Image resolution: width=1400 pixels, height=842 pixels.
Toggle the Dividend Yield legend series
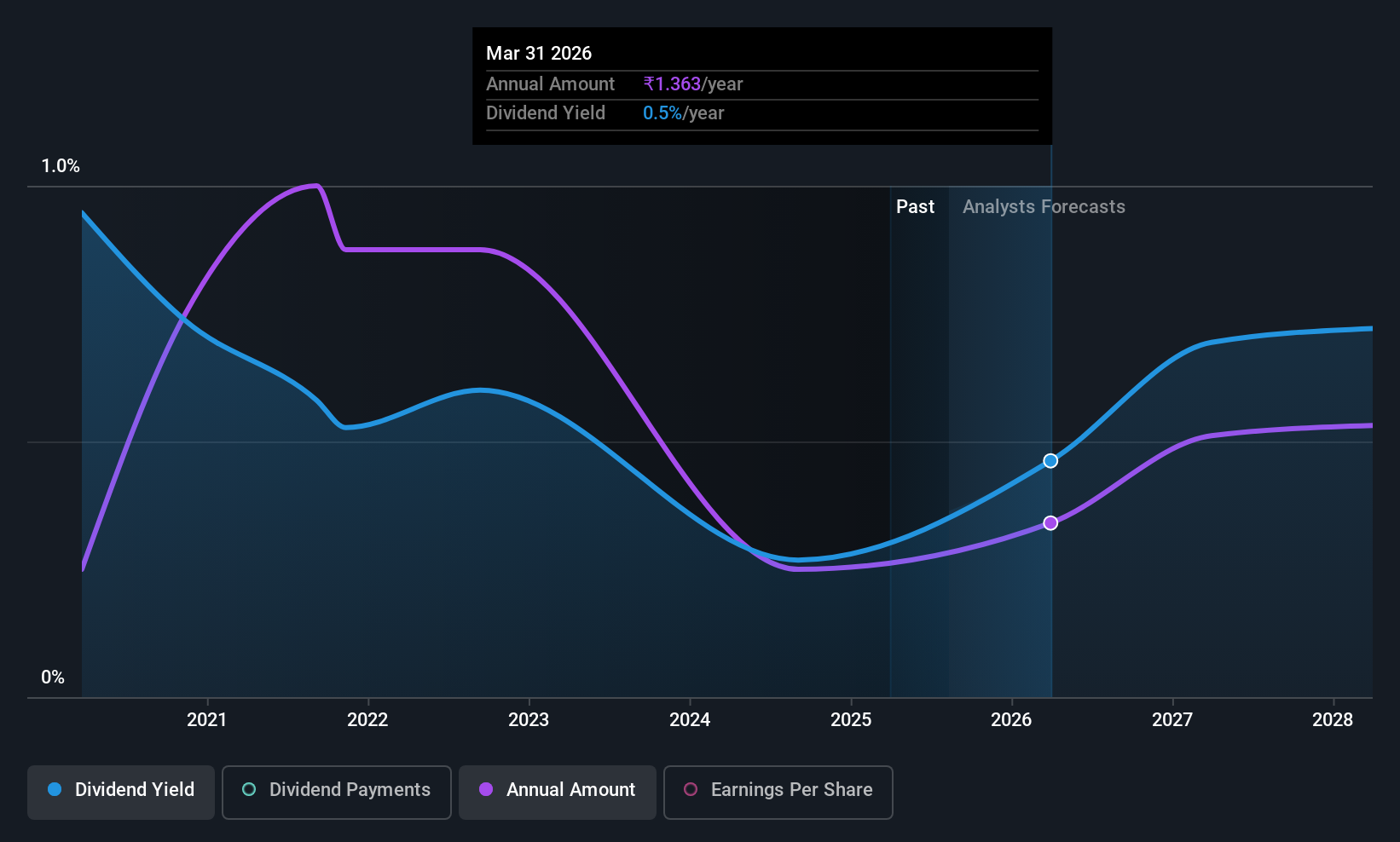pyautogui.click(x=121, y=793)
